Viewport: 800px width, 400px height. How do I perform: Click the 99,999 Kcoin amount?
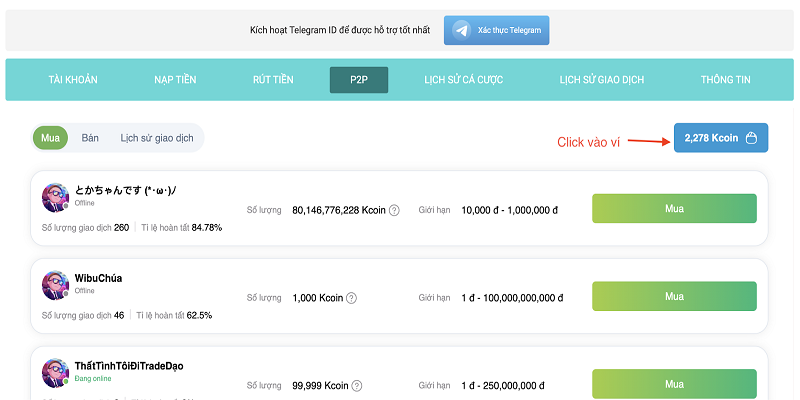[x=320, y=386]
